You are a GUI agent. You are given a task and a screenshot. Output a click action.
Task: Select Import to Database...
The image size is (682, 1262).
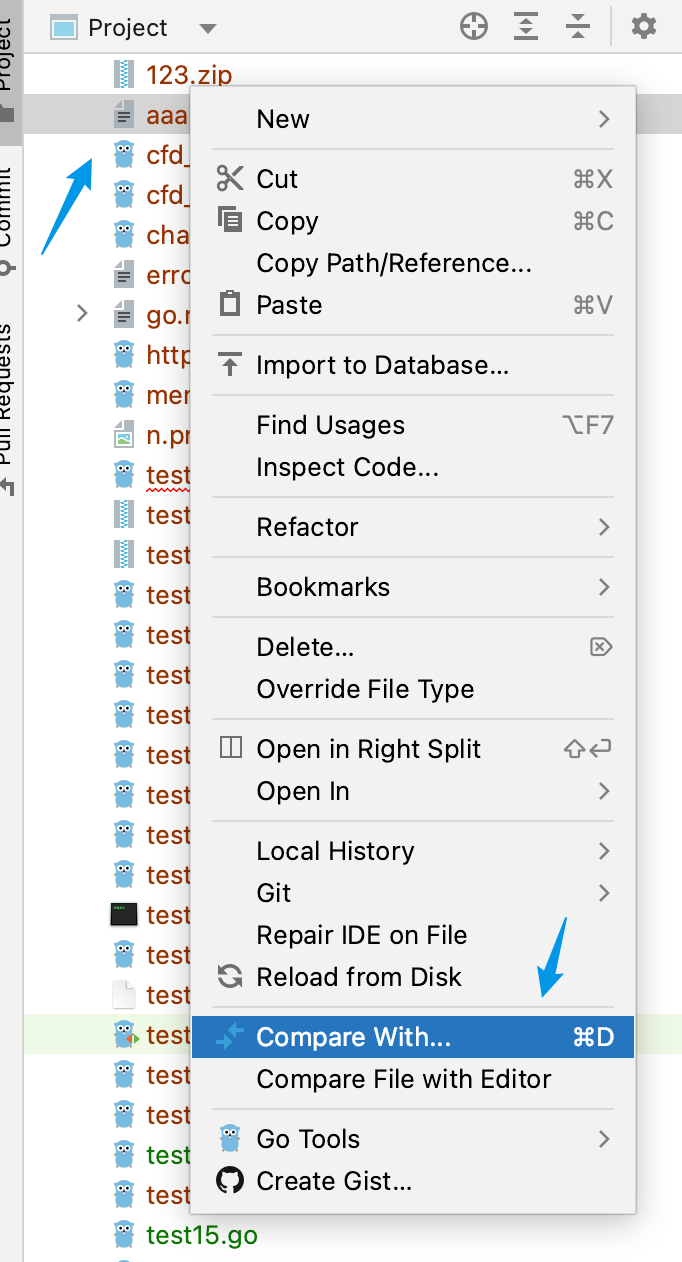tap(412, 365)
